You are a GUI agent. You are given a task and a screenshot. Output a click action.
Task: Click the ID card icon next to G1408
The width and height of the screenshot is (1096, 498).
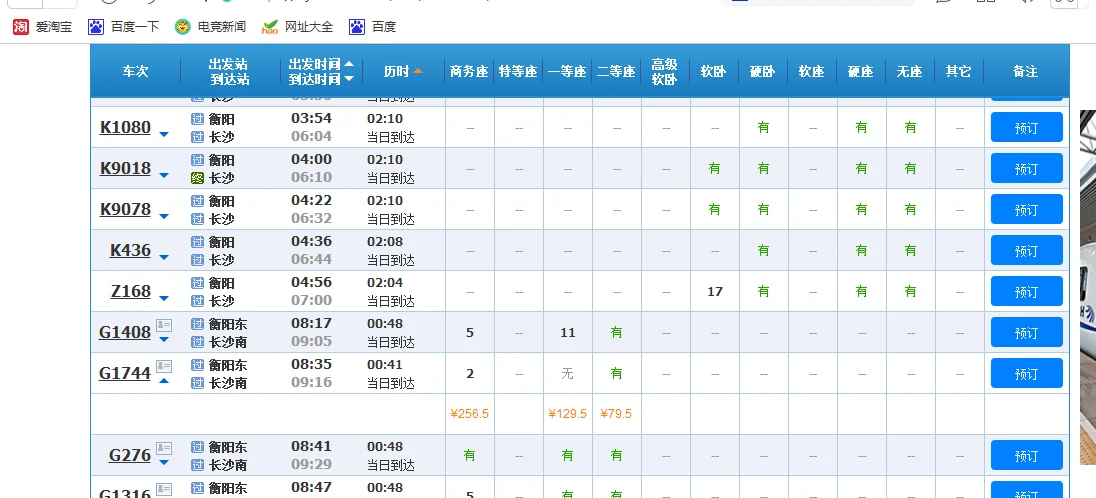(164, 325)
